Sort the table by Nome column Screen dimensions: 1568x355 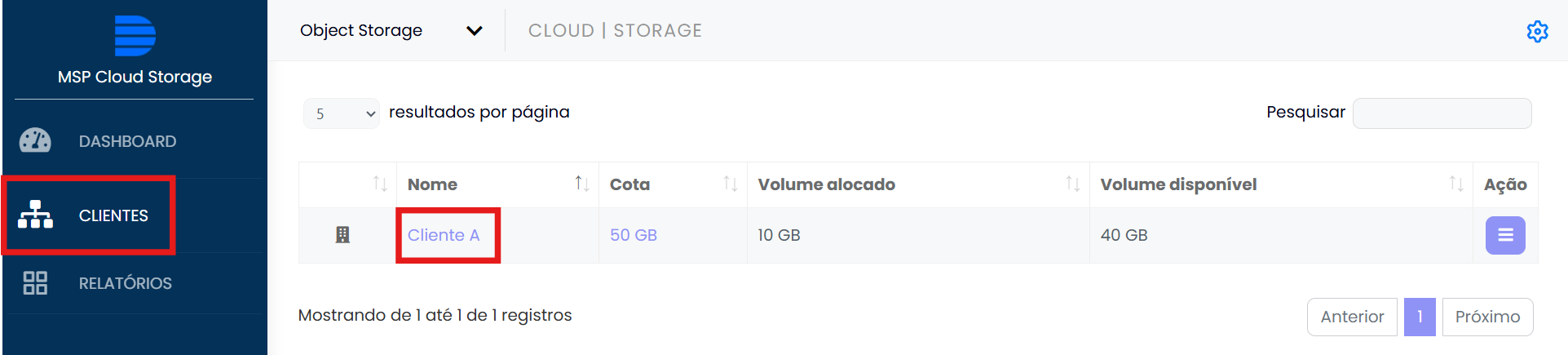click(581, 184)
